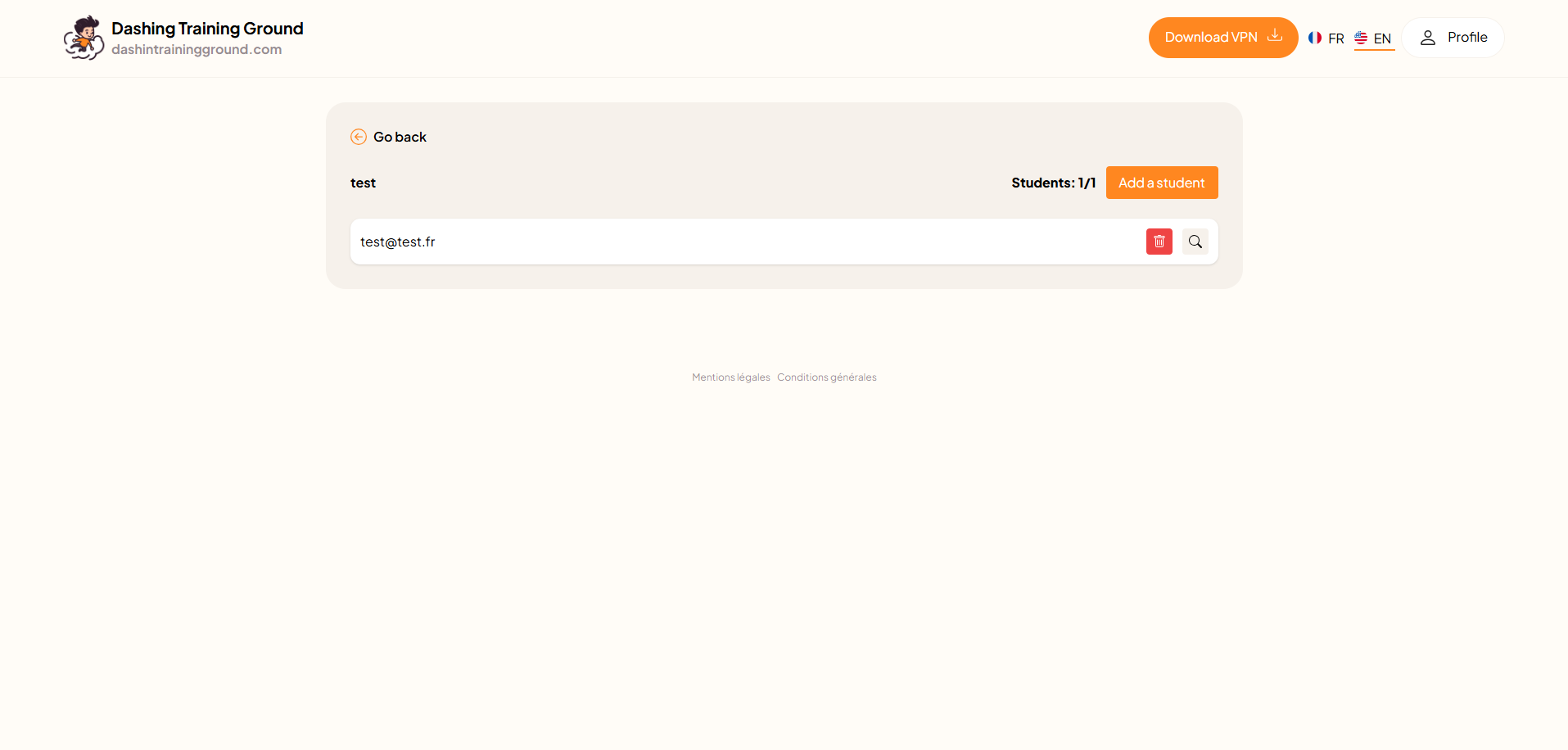Image resolution: width=1568 pixels, height=750 pixels.
Task: Click the Dashing Training Ground mascot logo
Action: pyautogui.click(x=84, y=38)
